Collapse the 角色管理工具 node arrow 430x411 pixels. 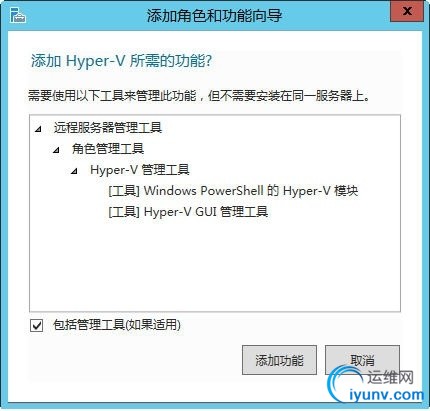tap(56, 150)
